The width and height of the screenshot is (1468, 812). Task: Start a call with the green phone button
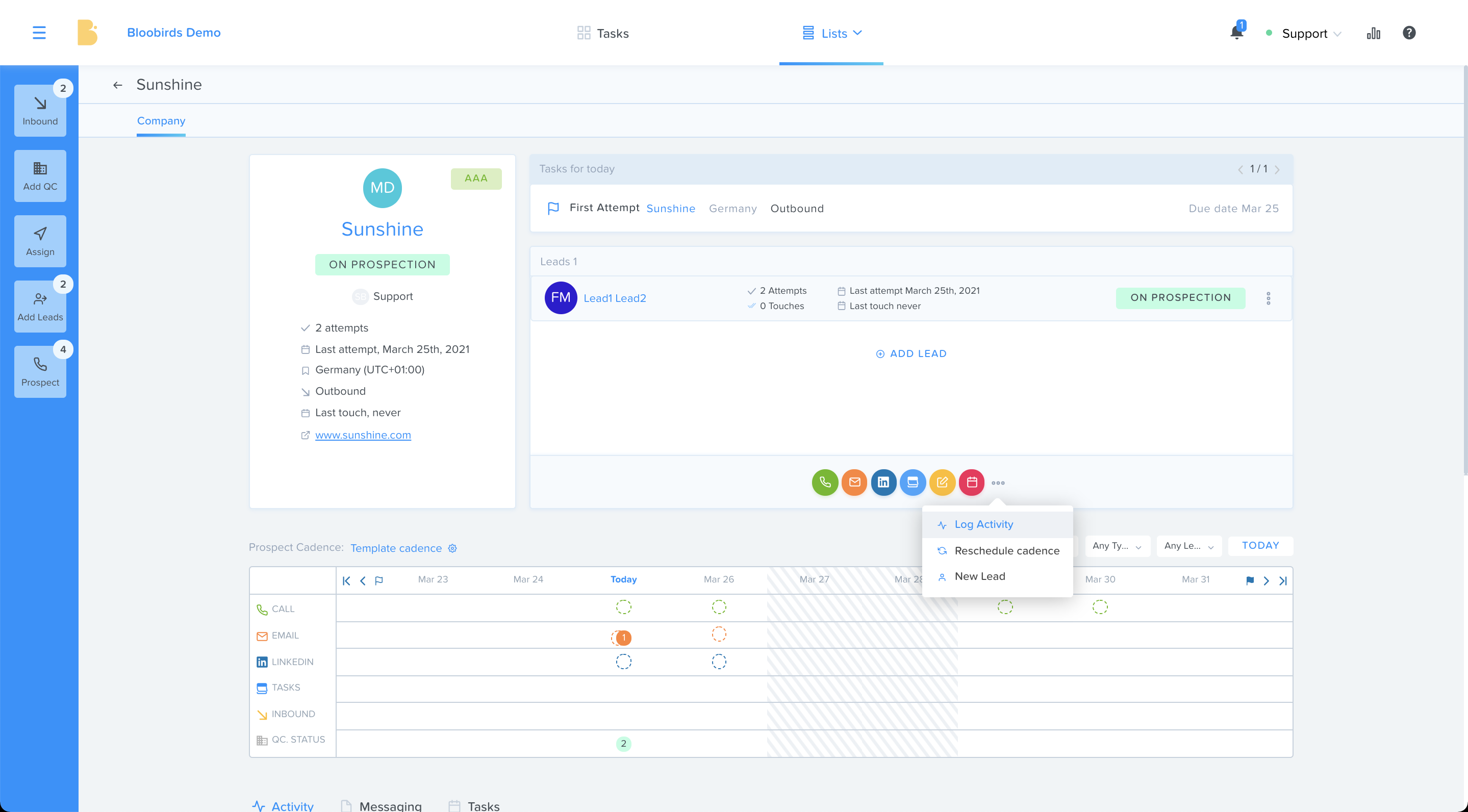[x=825, y=482]
